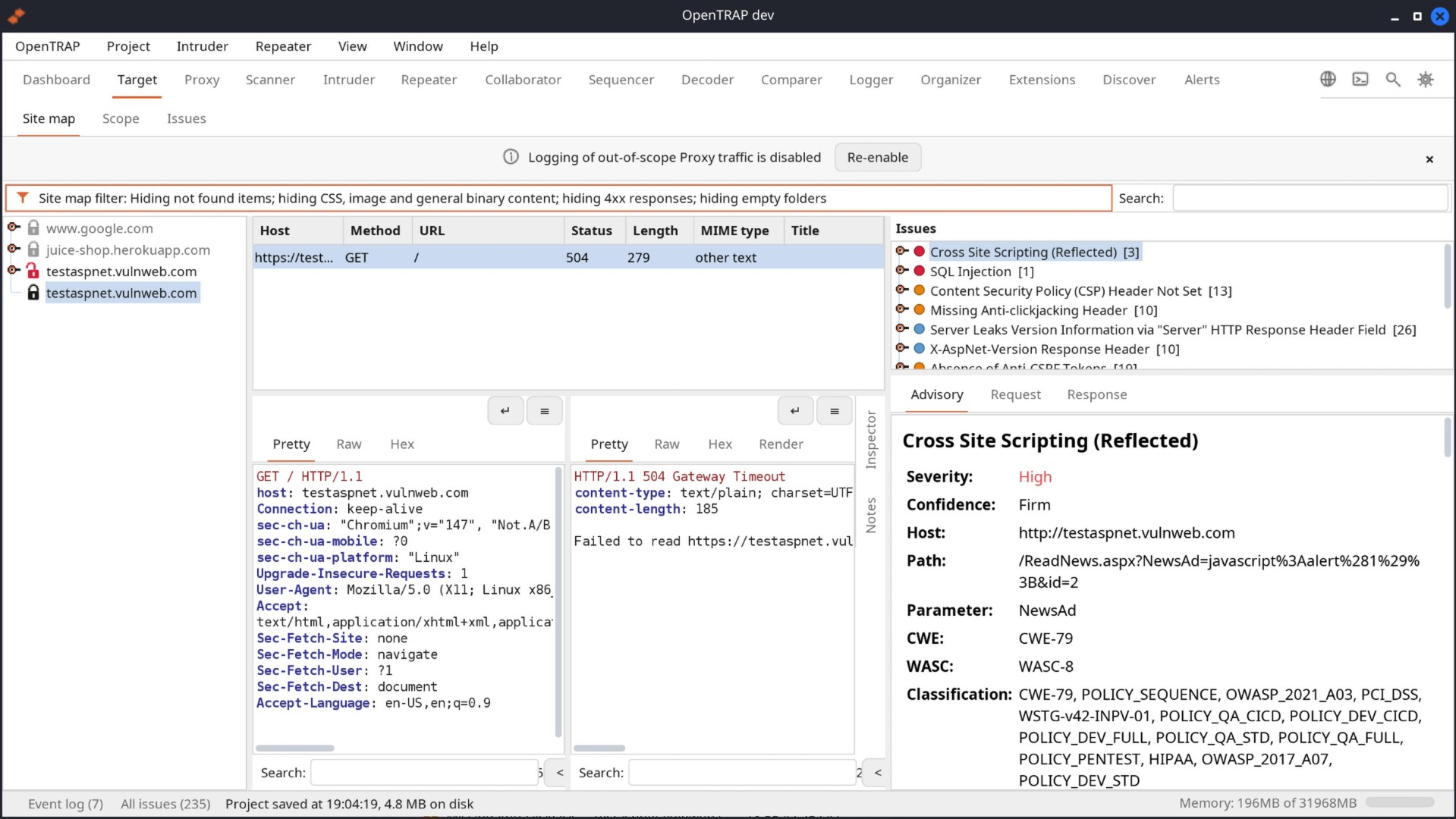Click previous match arrow in request search
This screenshot has height=819, width=1456.
click(560, 773)
